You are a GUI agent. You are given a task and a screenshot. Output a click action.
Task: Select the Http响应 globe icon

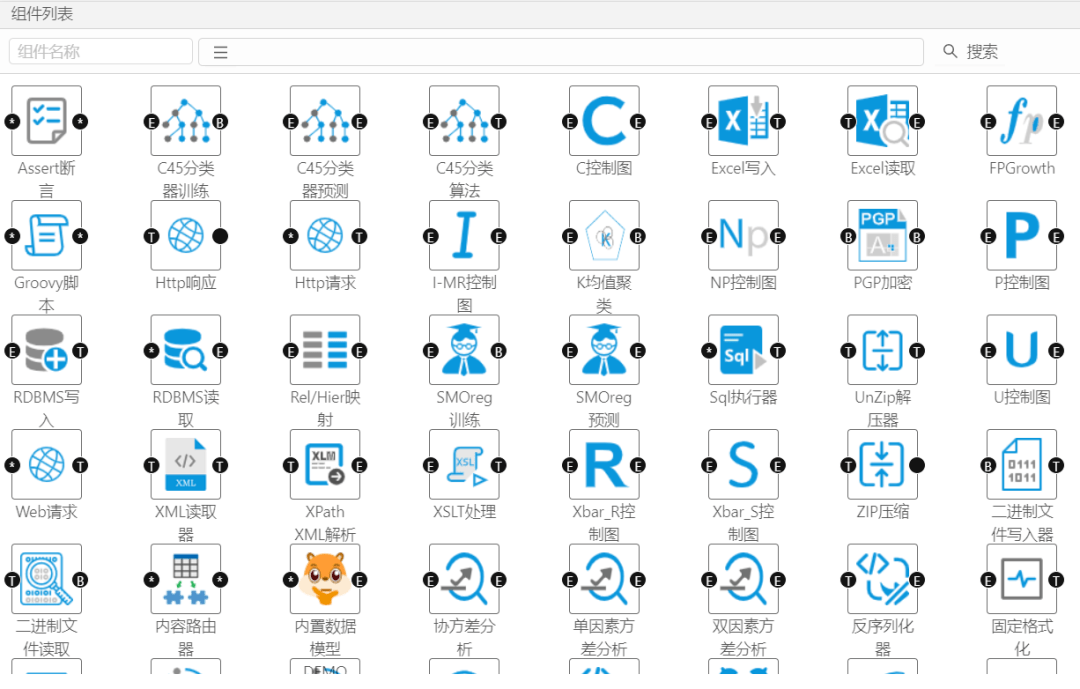pyautogui.click(x=186, y=236)
